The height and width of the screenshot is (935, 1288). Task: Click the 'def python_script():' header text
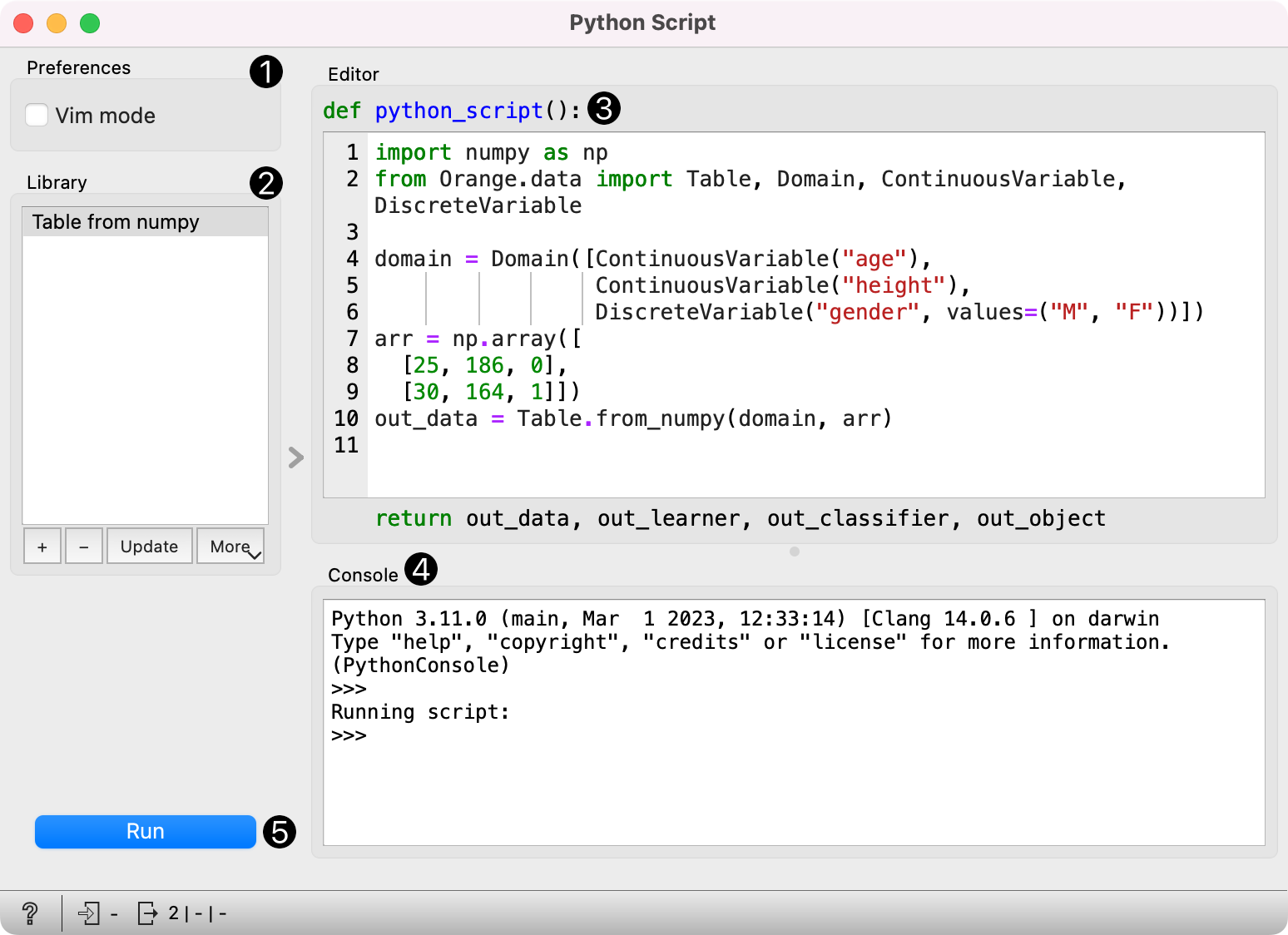[452, 111]
